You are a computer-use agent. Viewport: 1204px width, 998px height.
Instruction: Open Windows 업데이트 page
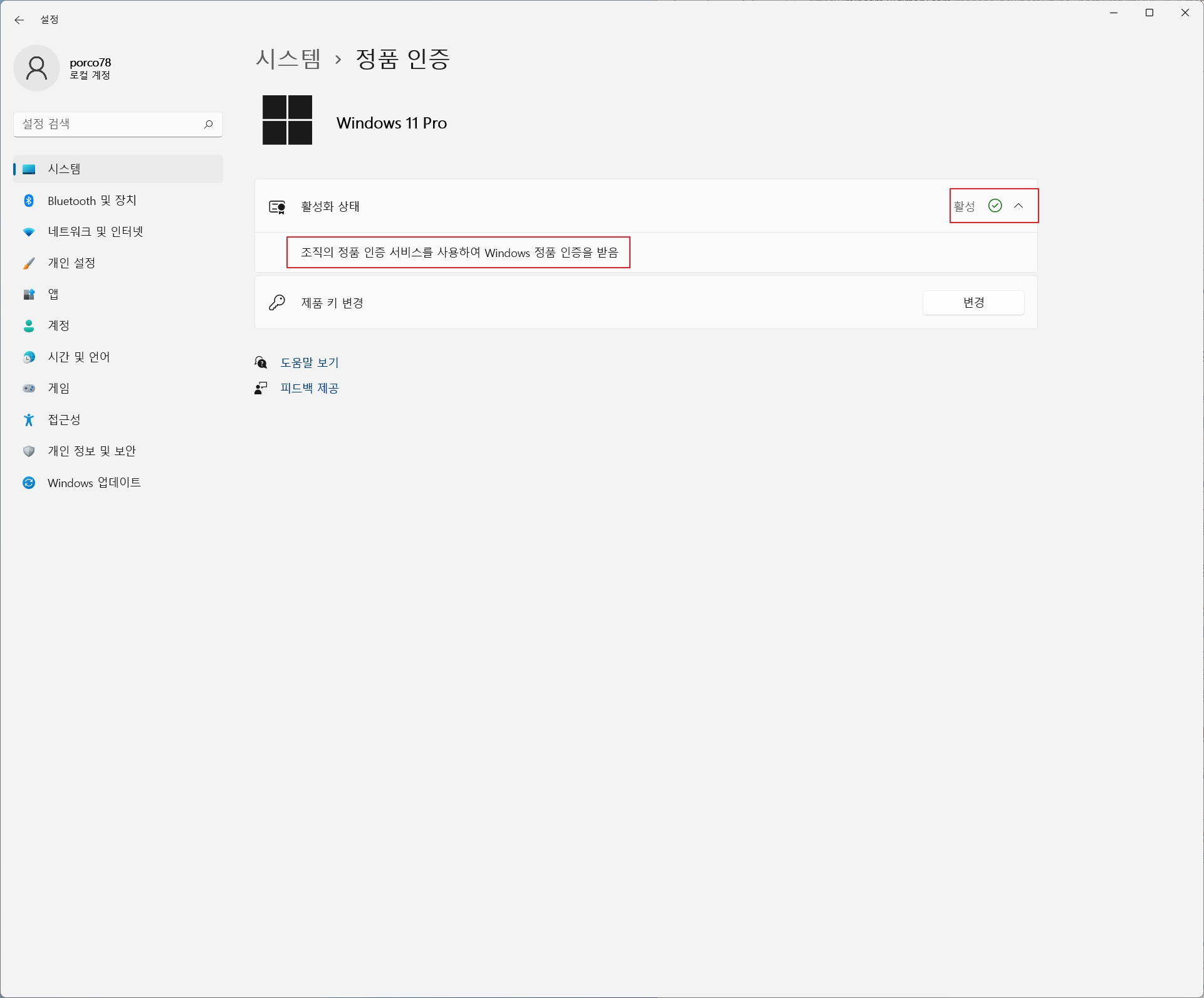(x=118, y=483)
